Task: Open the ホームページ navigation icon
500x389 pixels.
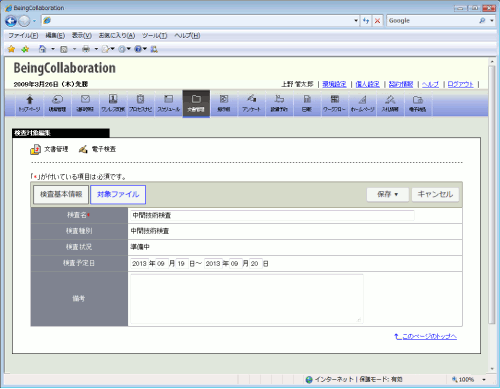Action: click(362, 104)
